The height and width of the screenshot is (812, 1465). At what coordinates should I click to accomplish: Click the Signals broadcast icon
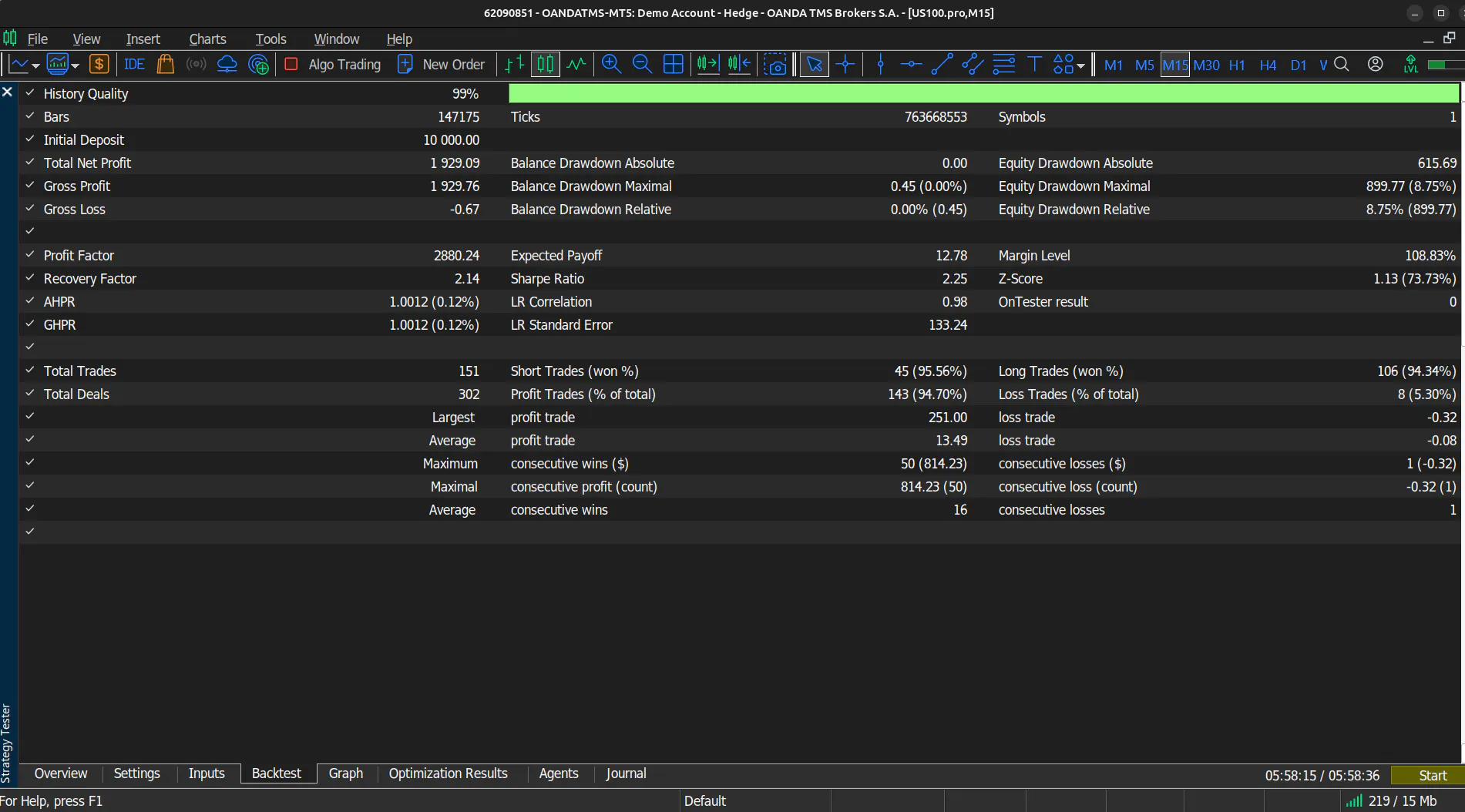[197, 65]
